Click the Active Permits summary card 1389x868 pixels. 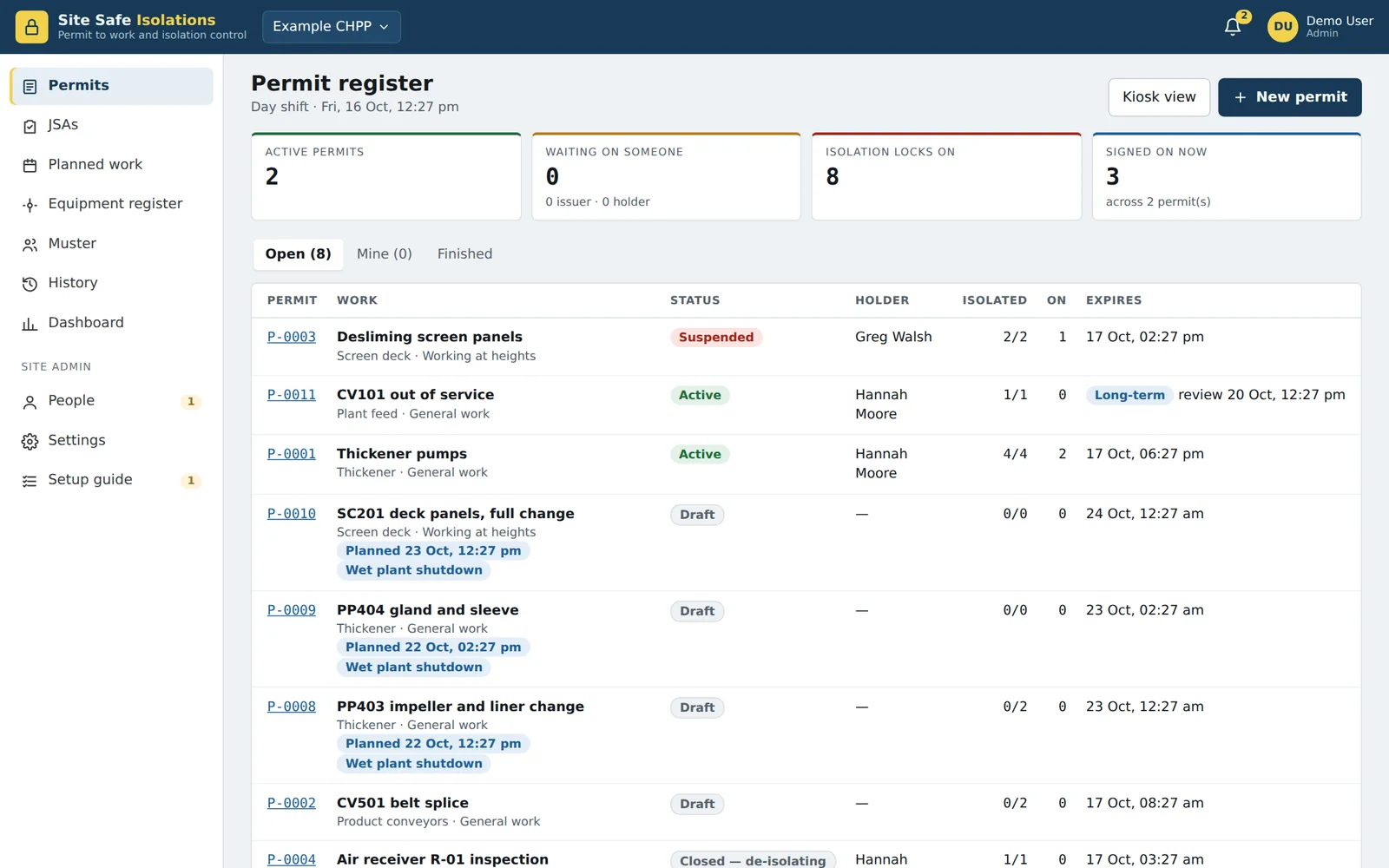coord(386,176)
